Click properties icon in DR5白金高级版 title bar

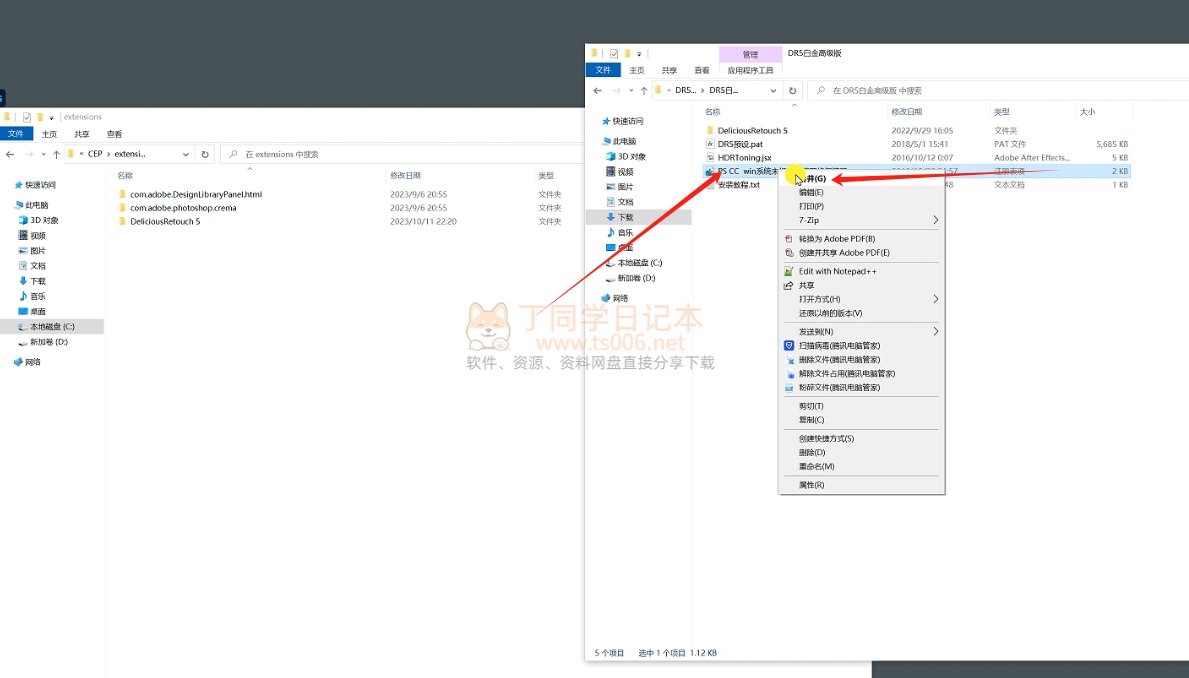[x=614, y=54]
